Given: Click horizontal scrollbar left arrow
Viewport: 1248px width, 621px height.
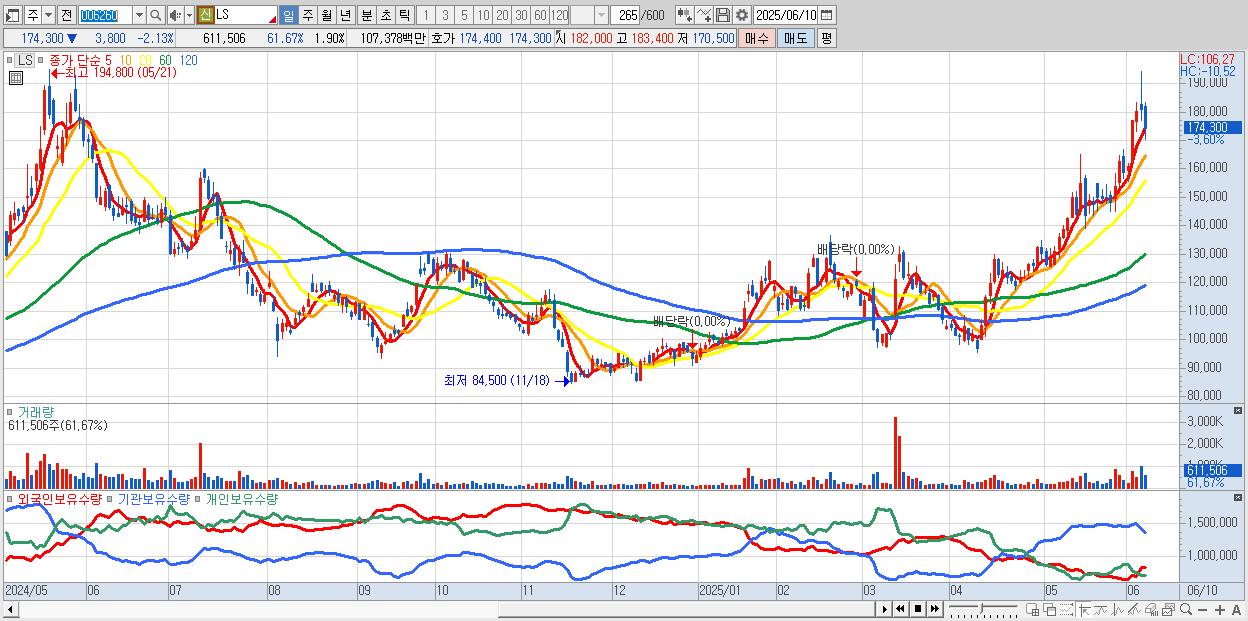Looking at the screenshot, I should point(11,609).
